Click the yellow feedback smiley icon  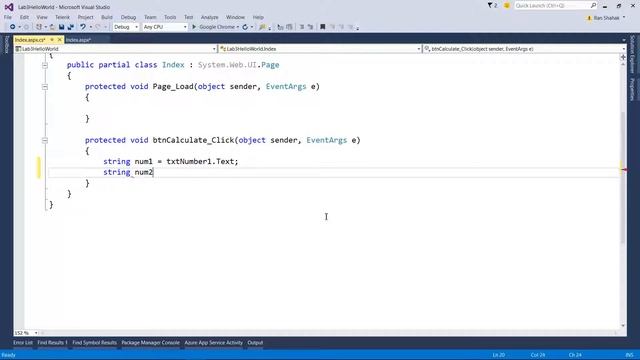[507, 6]
